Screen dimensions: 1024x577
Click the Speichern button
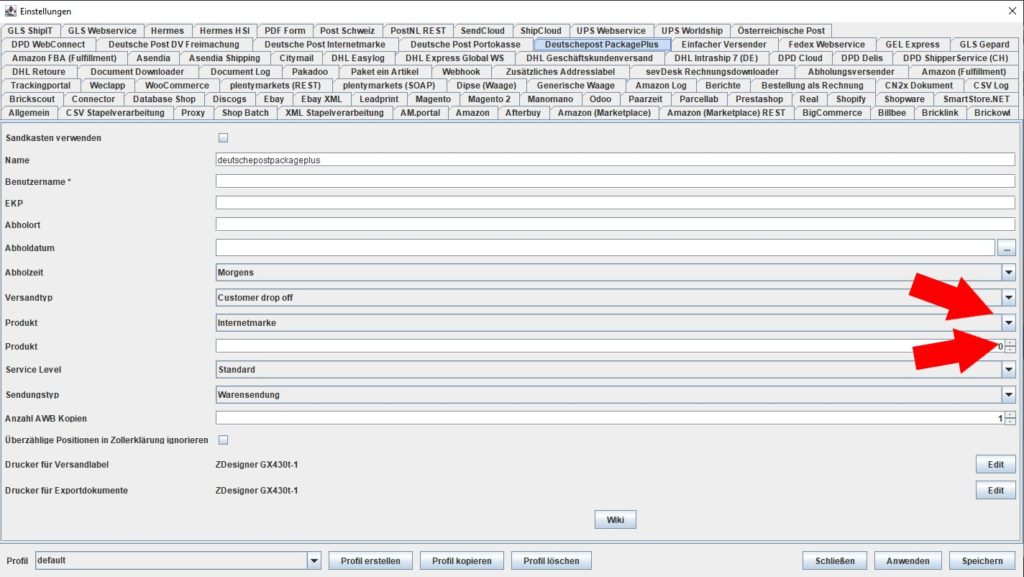tap(982, 561)
